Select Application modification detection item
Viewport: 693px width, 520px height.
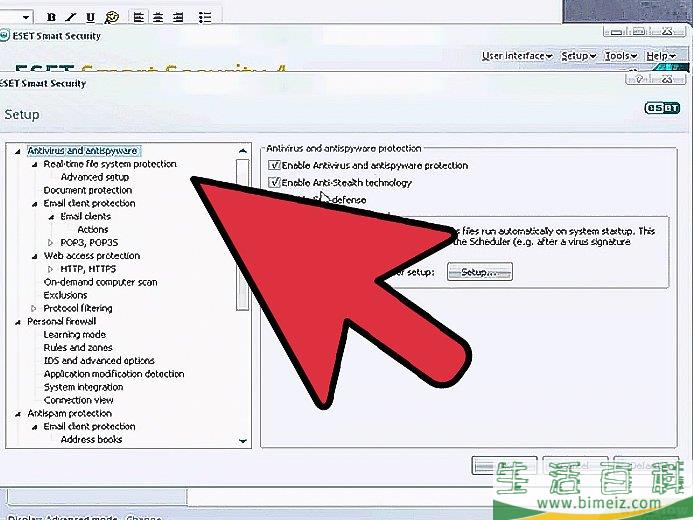114,374
